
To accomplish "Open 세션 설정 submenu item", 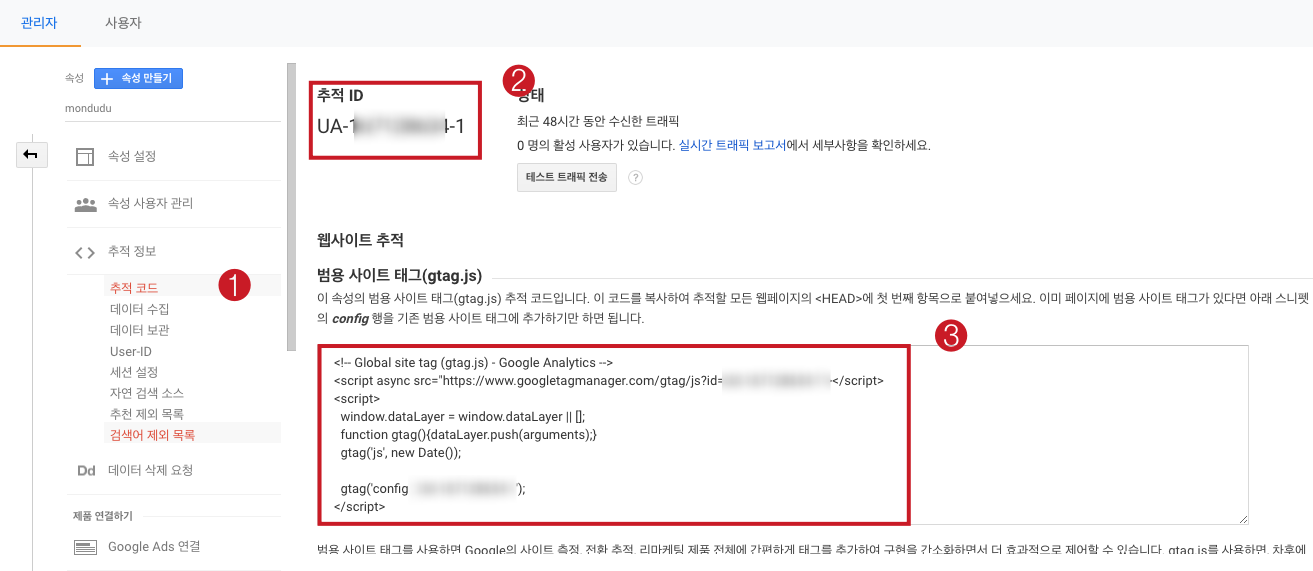I will click(134, 372).
